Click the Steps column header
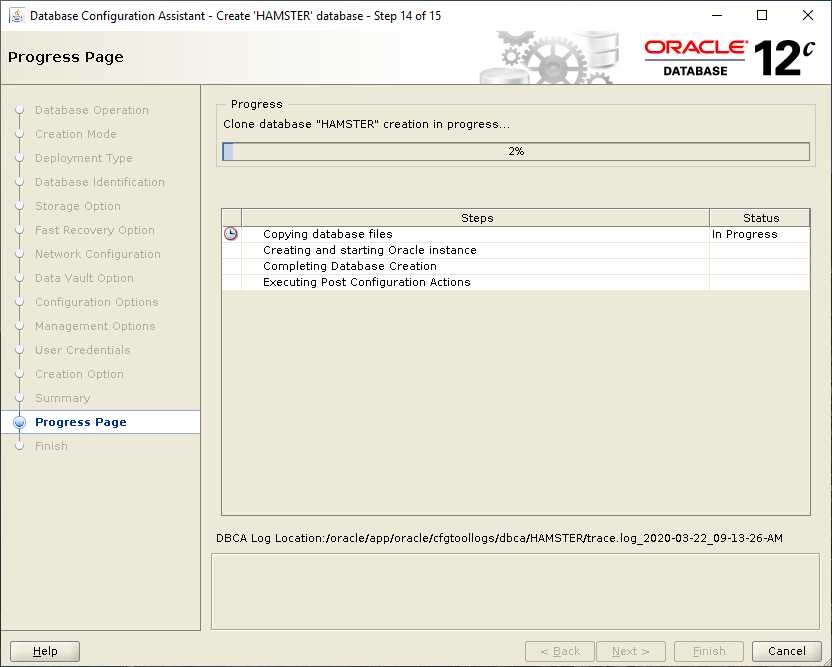 point(475,218)
